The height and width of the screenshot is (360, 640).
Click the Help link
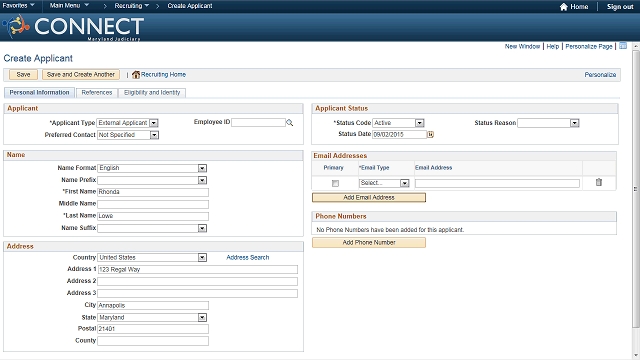(553, 47)
